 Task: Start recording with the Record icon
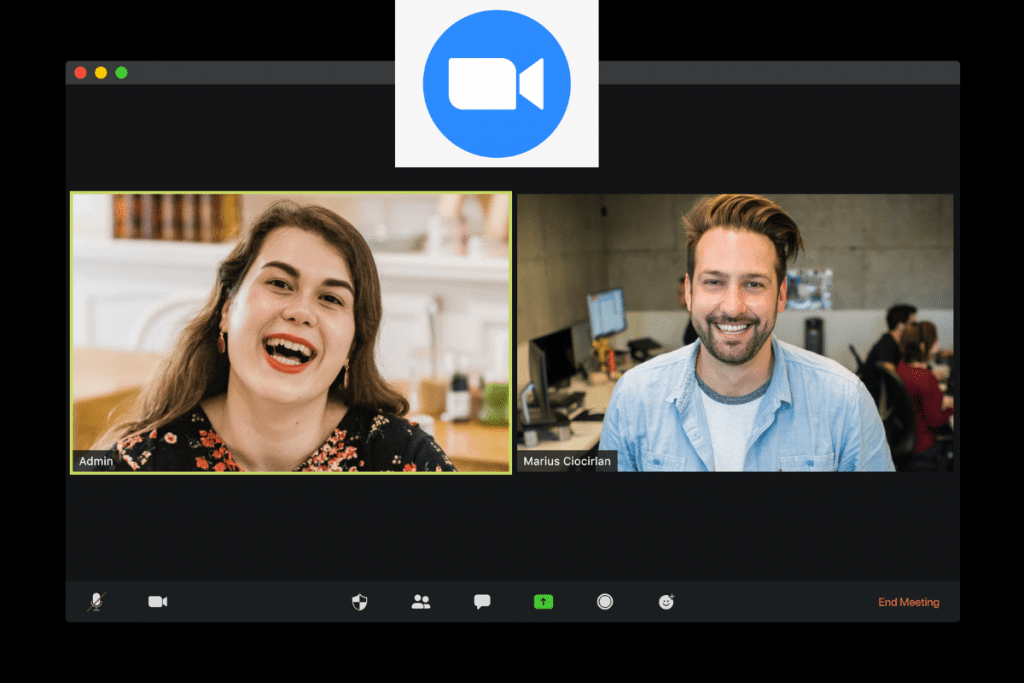(x=605, y=602)
